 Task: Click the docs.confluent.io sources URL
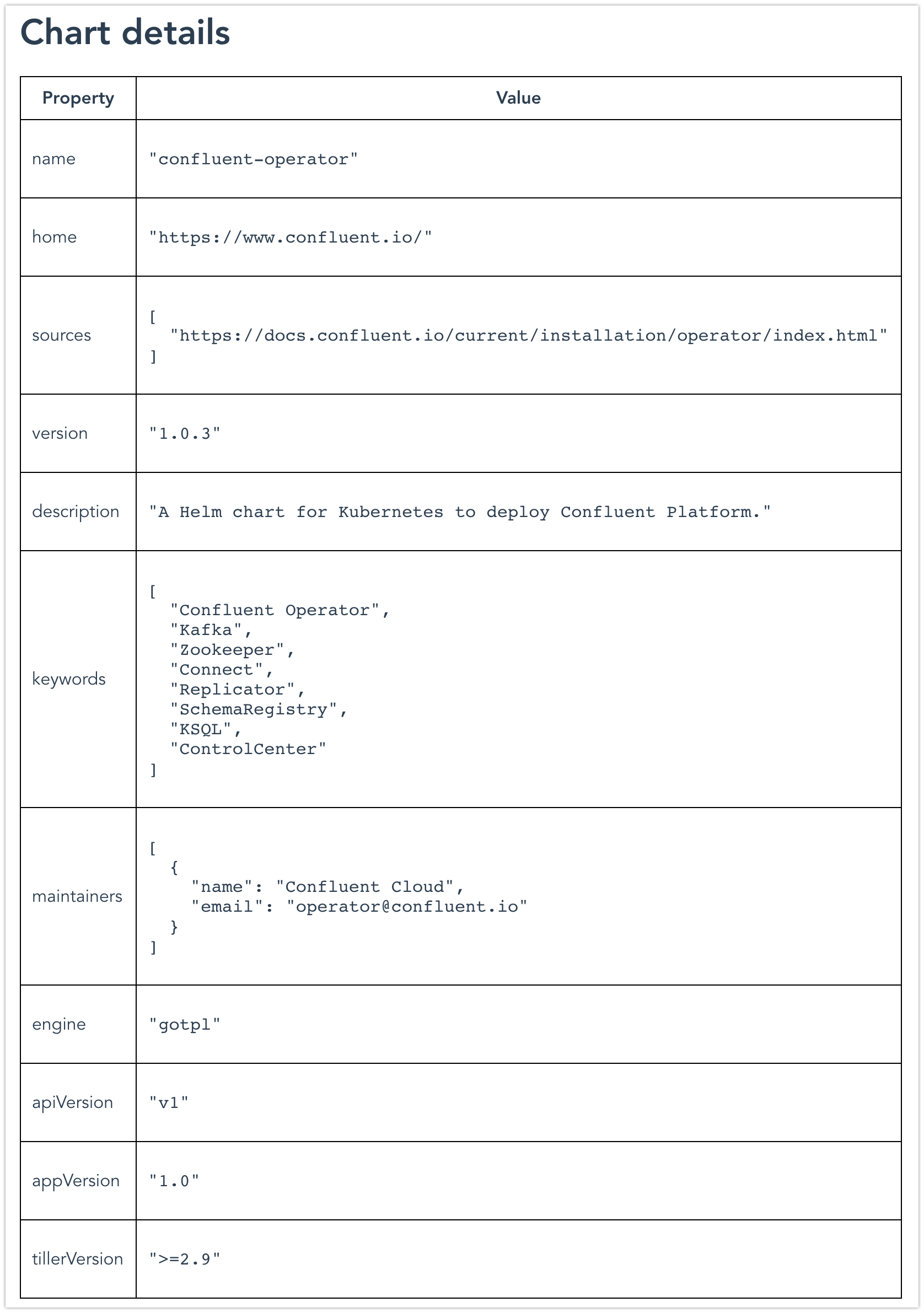[x=529, y=336]
